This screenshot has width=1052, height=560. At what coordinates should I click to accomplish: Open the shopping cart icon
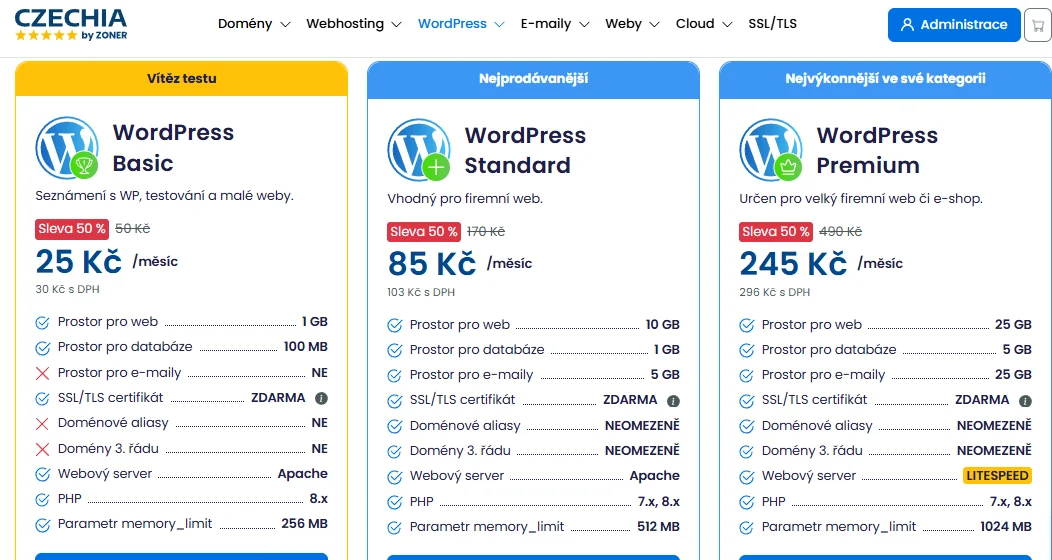(1037, 25)
